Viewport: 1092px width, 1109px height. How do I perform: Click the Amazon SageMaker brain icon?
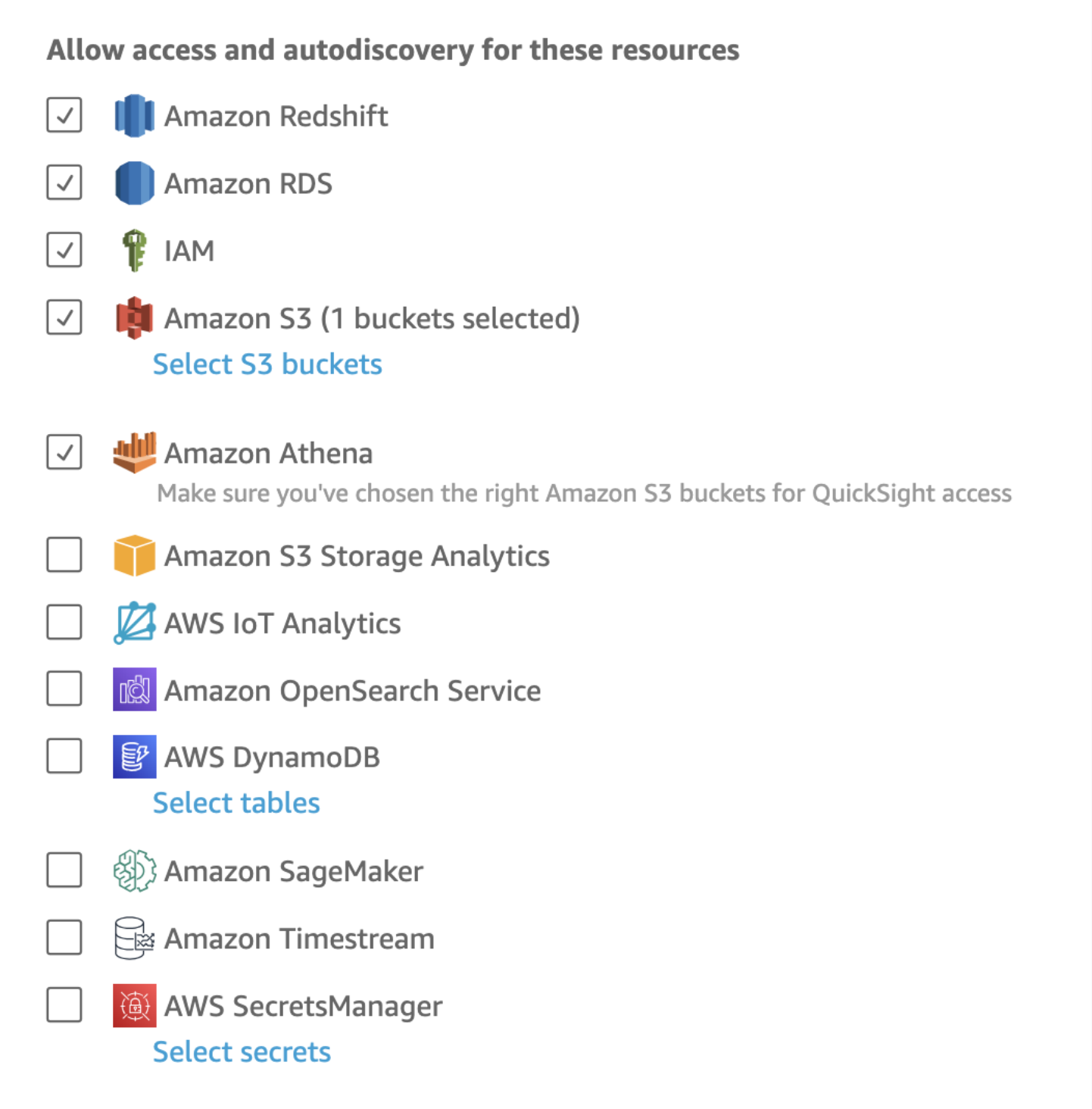pyautogui.click(x=134, y=871)
